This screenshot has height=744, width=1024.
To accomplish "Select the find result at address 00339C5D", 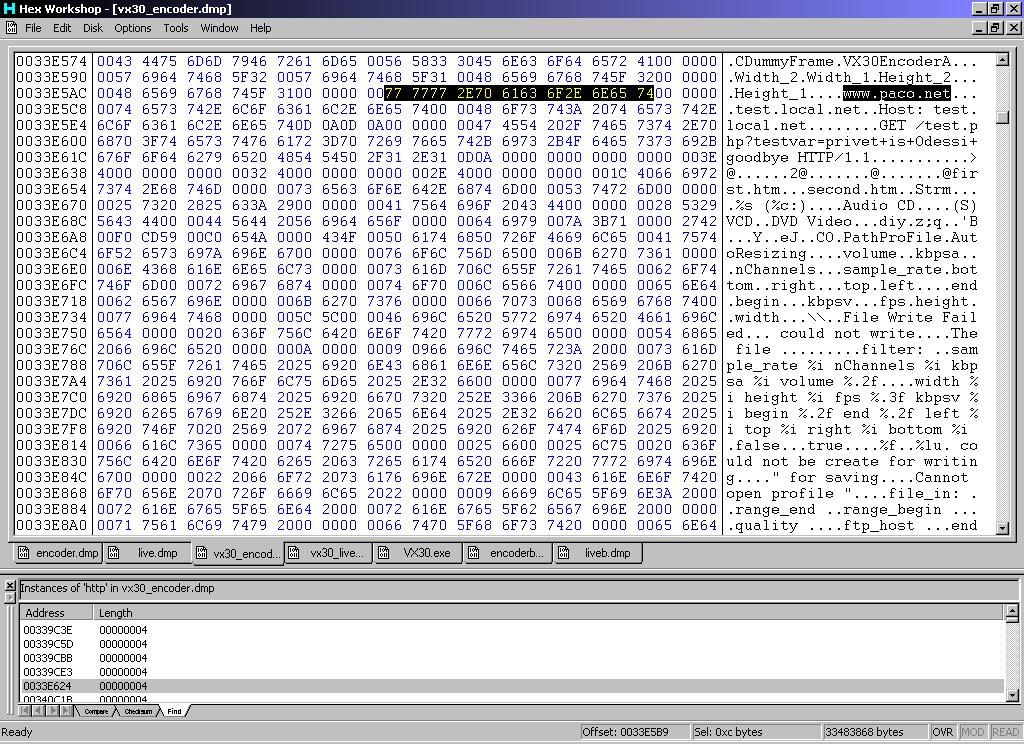I will point(511,644).
